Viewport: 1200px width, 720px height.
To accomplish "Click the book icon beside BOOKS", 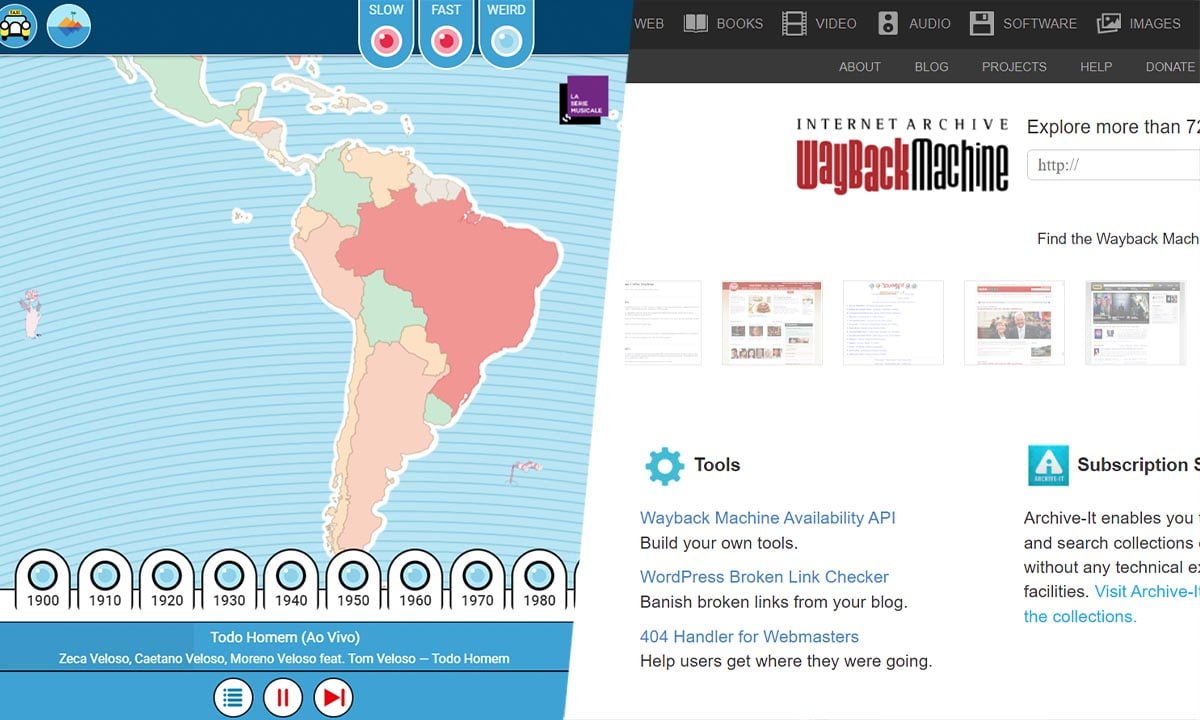I will [x=696, y=23].
